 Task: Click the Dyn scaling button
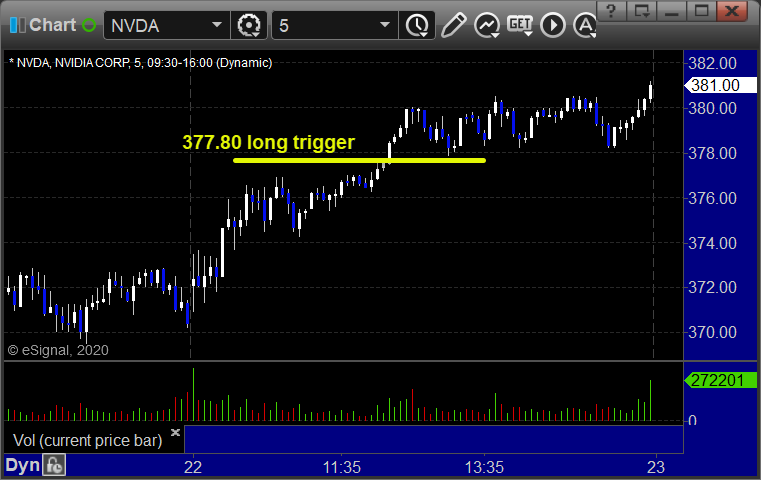[22, 465]
